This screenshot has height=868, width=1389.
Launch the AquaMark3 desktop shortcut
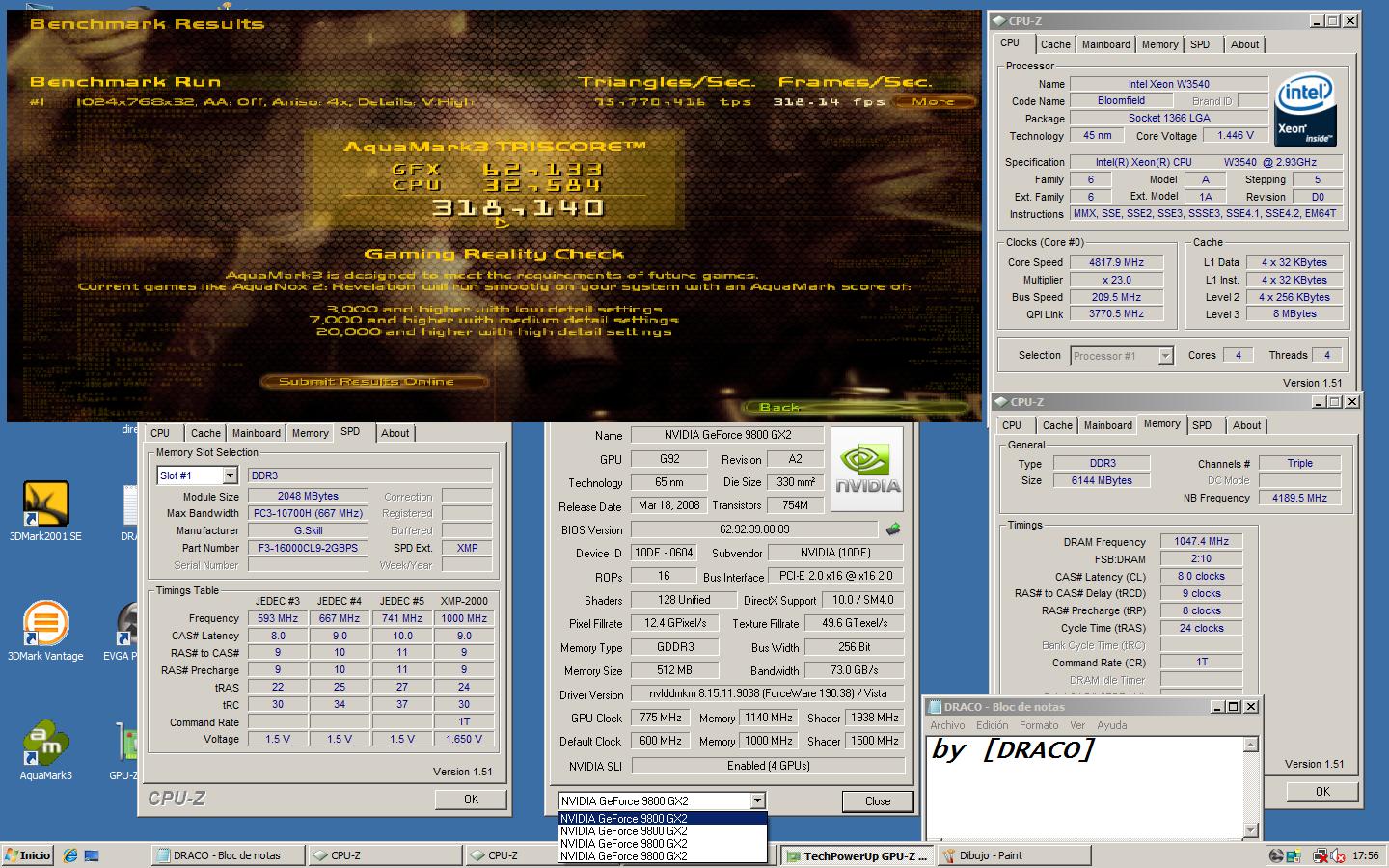[x=45, y=750]
